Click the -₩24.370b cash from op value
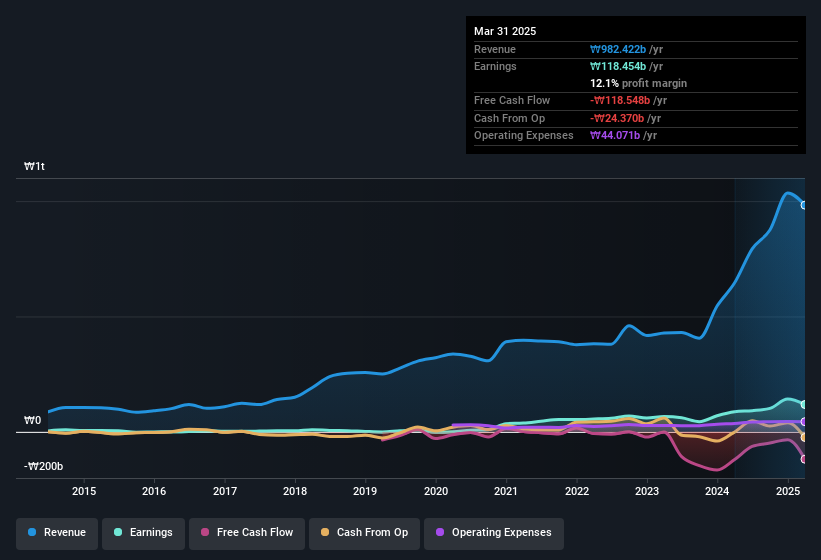 [x=617, y=118]
